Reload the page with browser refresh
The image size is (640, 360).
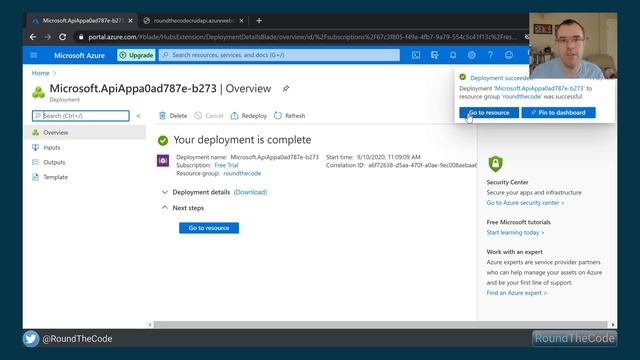click(x=62, y=37)
